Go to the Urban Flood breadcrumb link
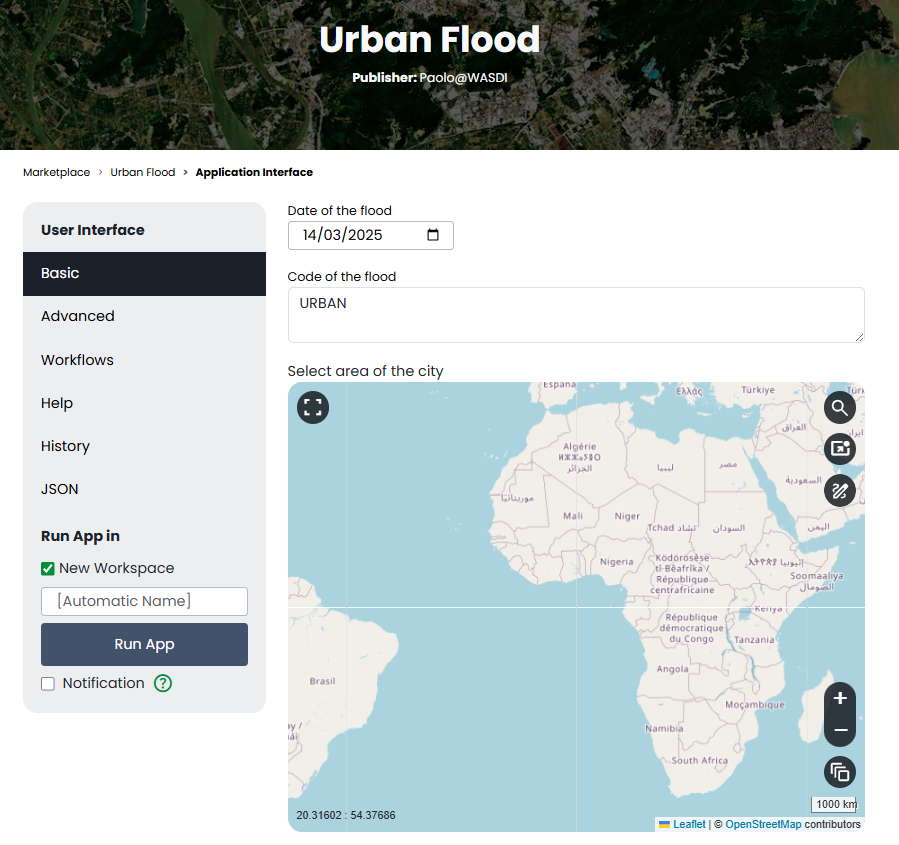 143,173
